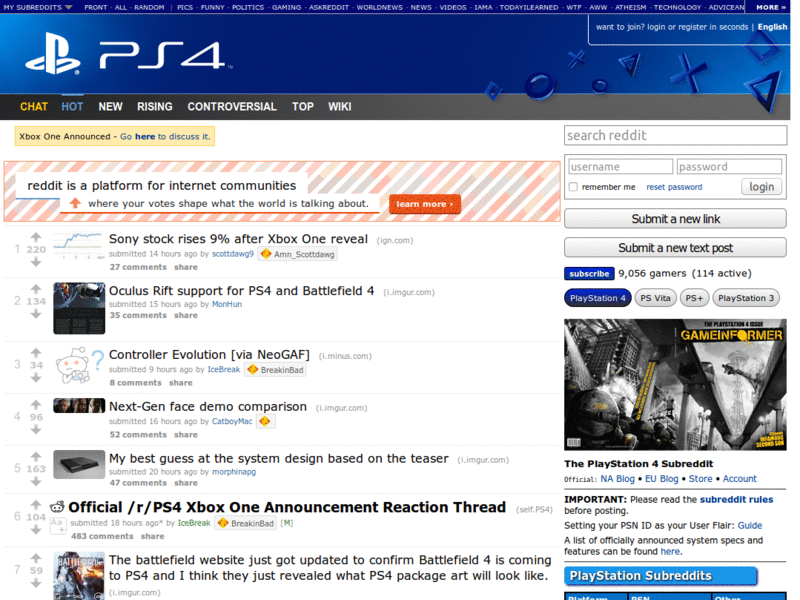Image resolution: width=800 pixels, height=600 pixels.
Task: Click the learn more button
Action: 424,204
